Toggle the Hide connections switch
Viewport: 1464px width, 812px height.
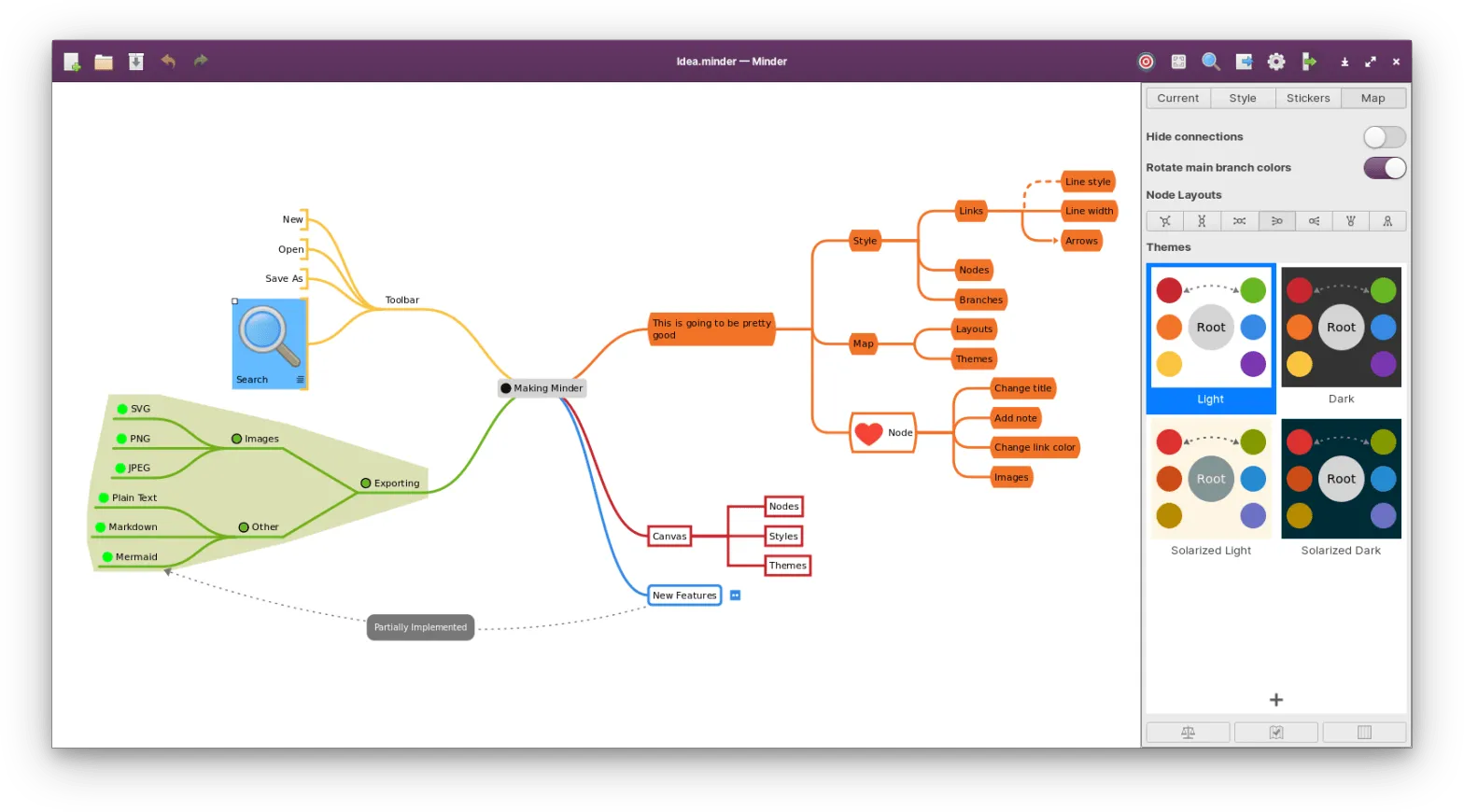[1384, 137]
